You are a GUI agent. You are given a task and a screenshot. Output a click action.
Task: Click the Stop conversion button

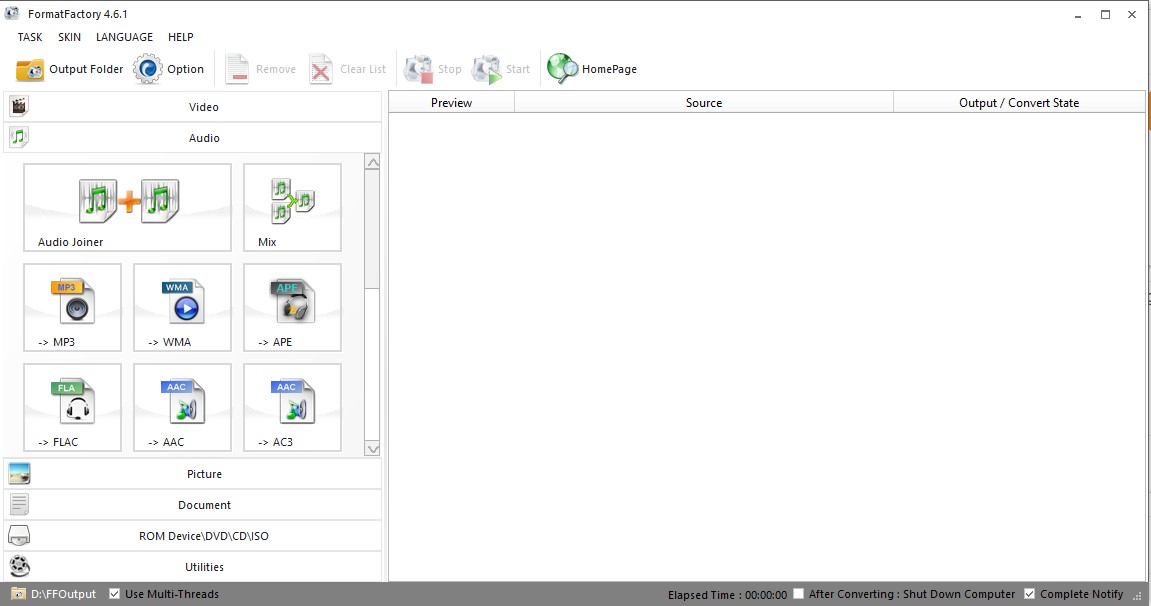(x=432, y=69)
